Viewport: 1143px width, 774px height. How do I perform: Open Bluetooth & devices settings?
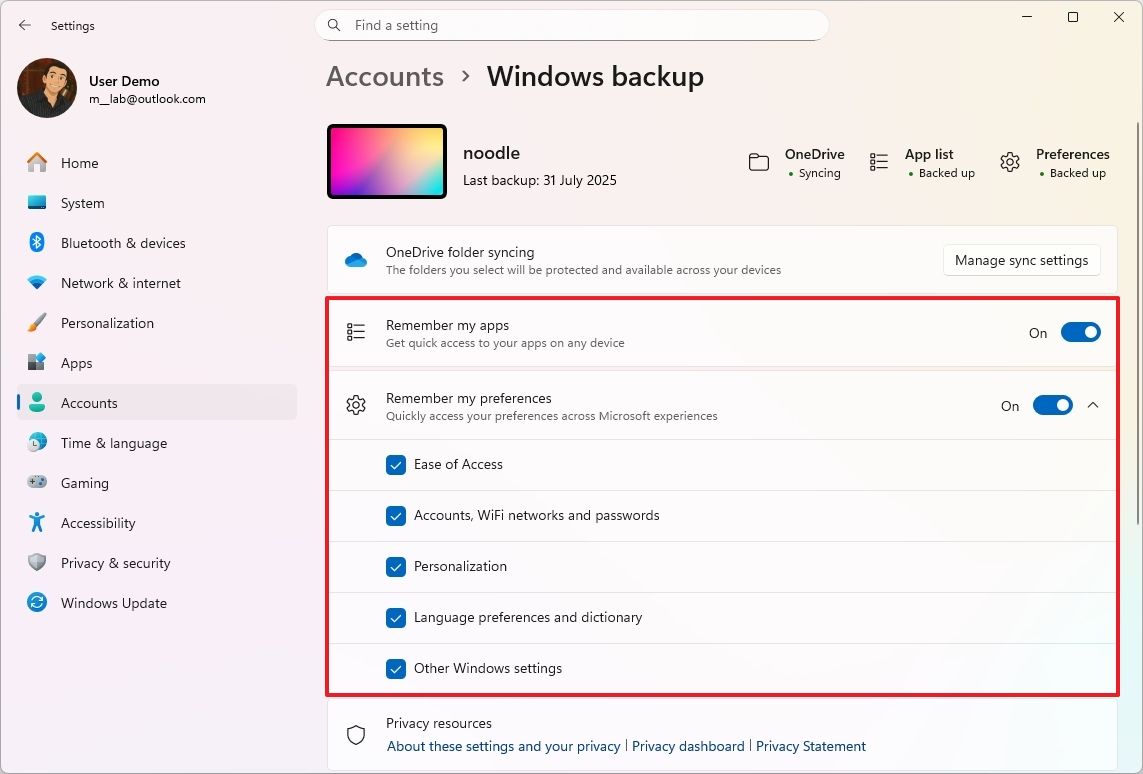(x=123, y=243)
